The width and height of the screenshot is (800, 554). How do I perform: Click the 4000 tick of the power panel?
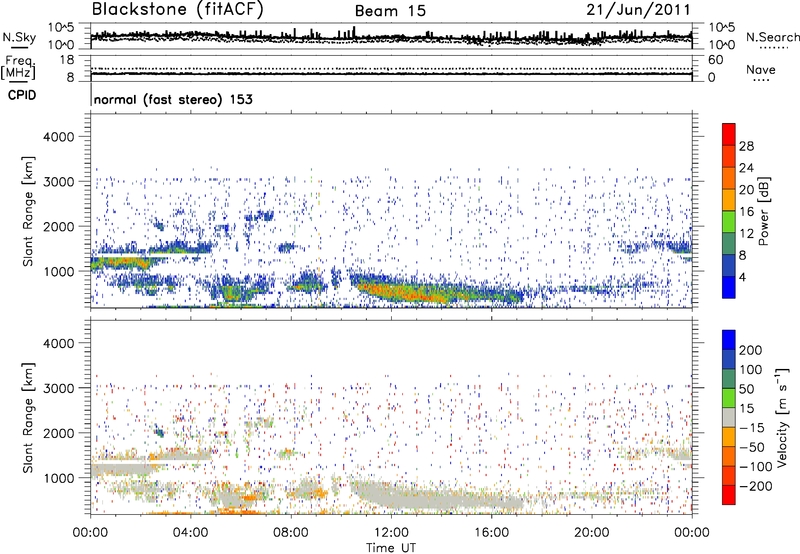pos(58,137)
